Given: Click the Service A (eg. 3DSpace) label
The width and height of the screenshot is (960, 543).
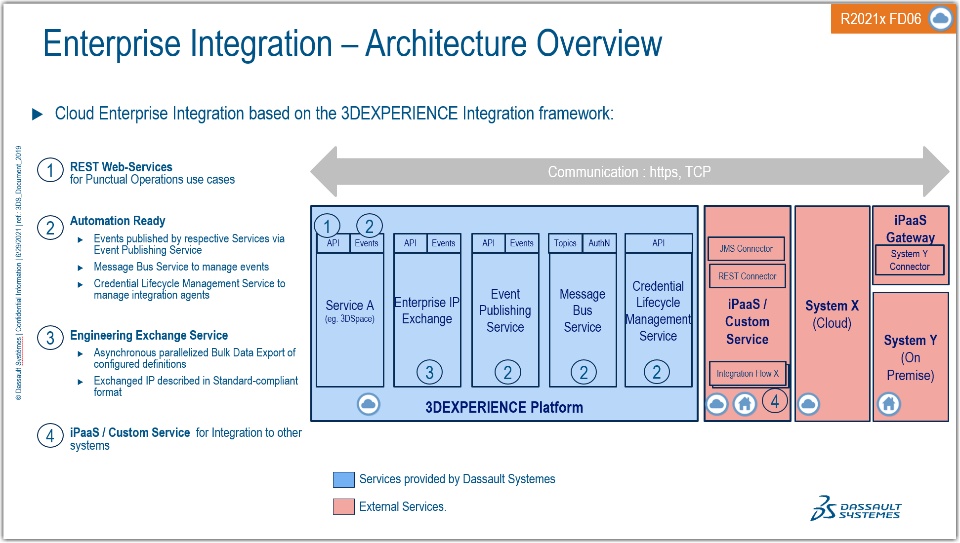Looking at the screenshot, I should pos(350,310).
